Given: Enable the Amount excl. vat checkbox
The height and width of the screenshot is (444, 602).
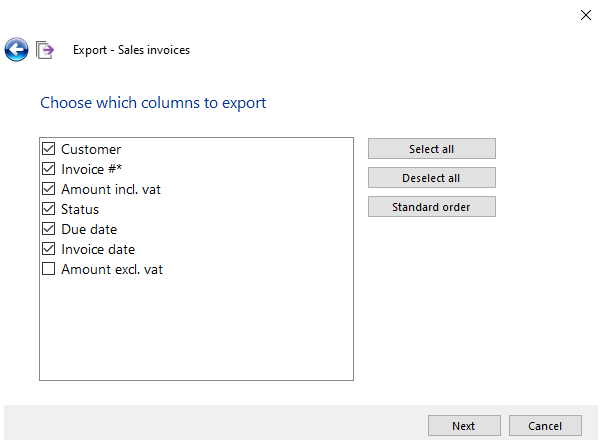Looking at the screenshot, I should click(48, 269).
